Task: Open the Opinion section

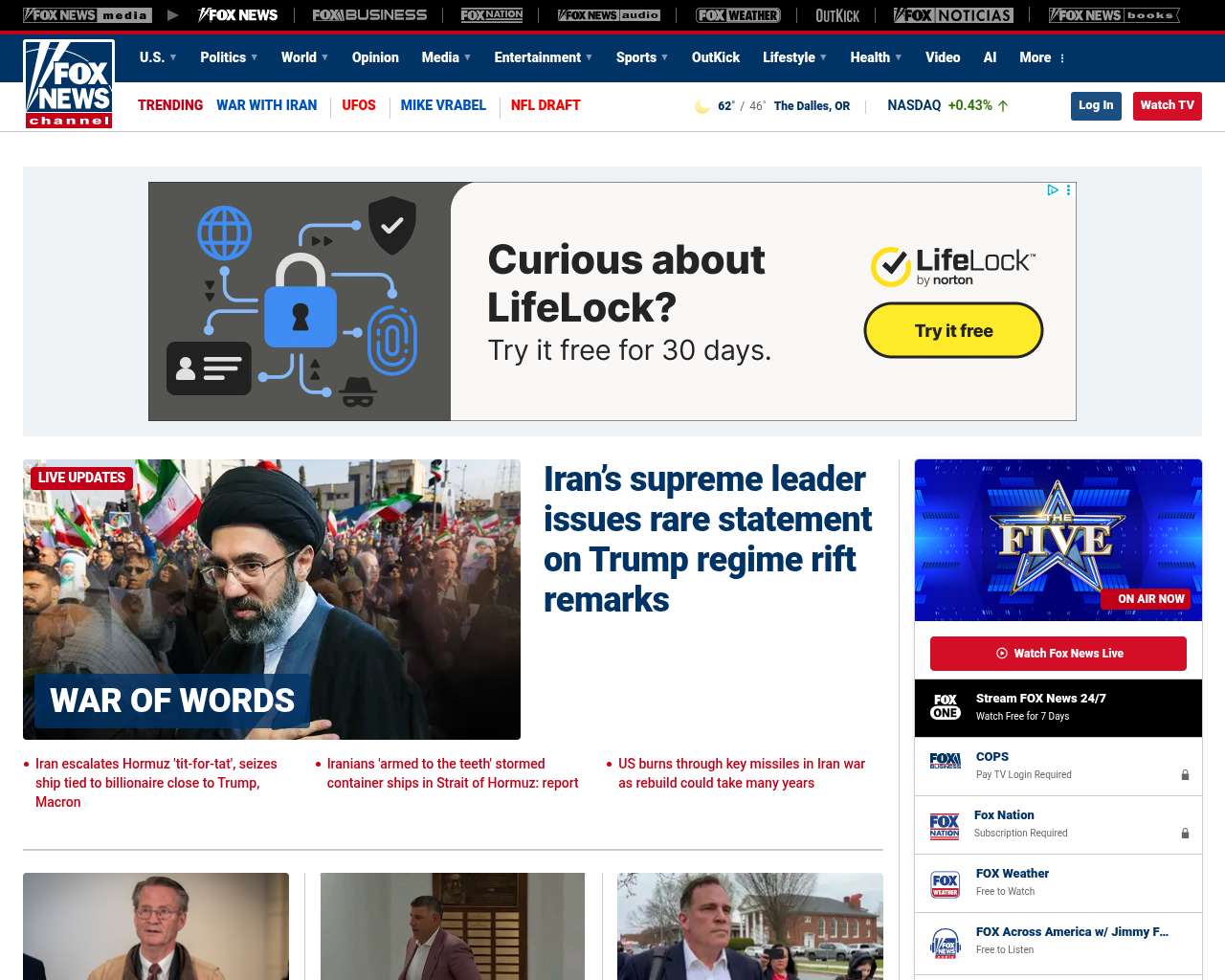Action: pos(375,57)
